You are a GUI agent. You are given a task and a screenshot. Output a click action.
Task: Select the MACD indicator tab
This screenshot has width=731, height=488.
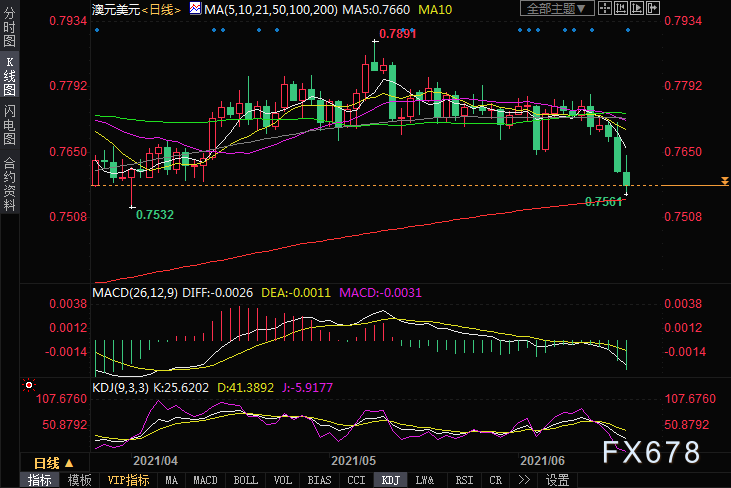(x=205, y=480)
